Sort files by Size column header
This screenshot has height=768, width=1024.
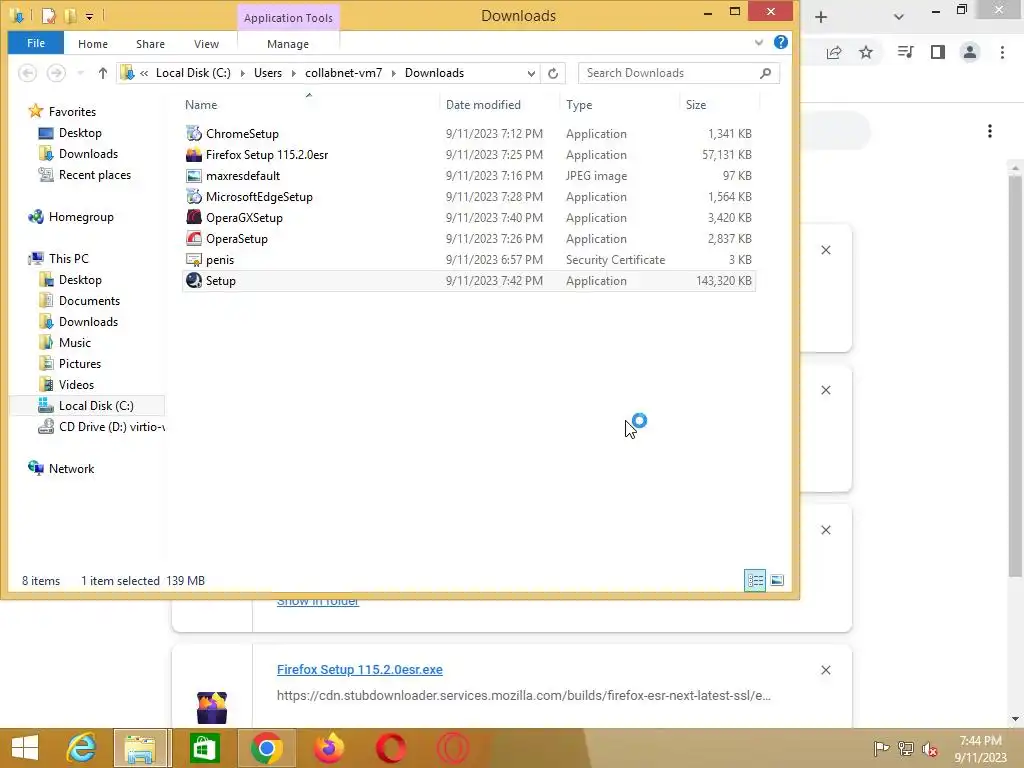pos(718,104)
